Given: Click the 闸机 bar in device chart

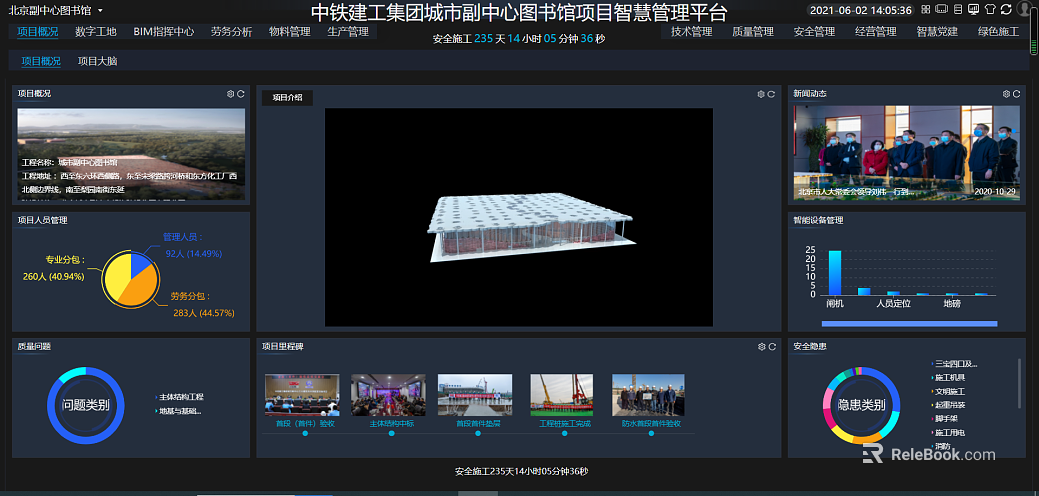Looking at the screenshot, I should click(x=835, y=273).
